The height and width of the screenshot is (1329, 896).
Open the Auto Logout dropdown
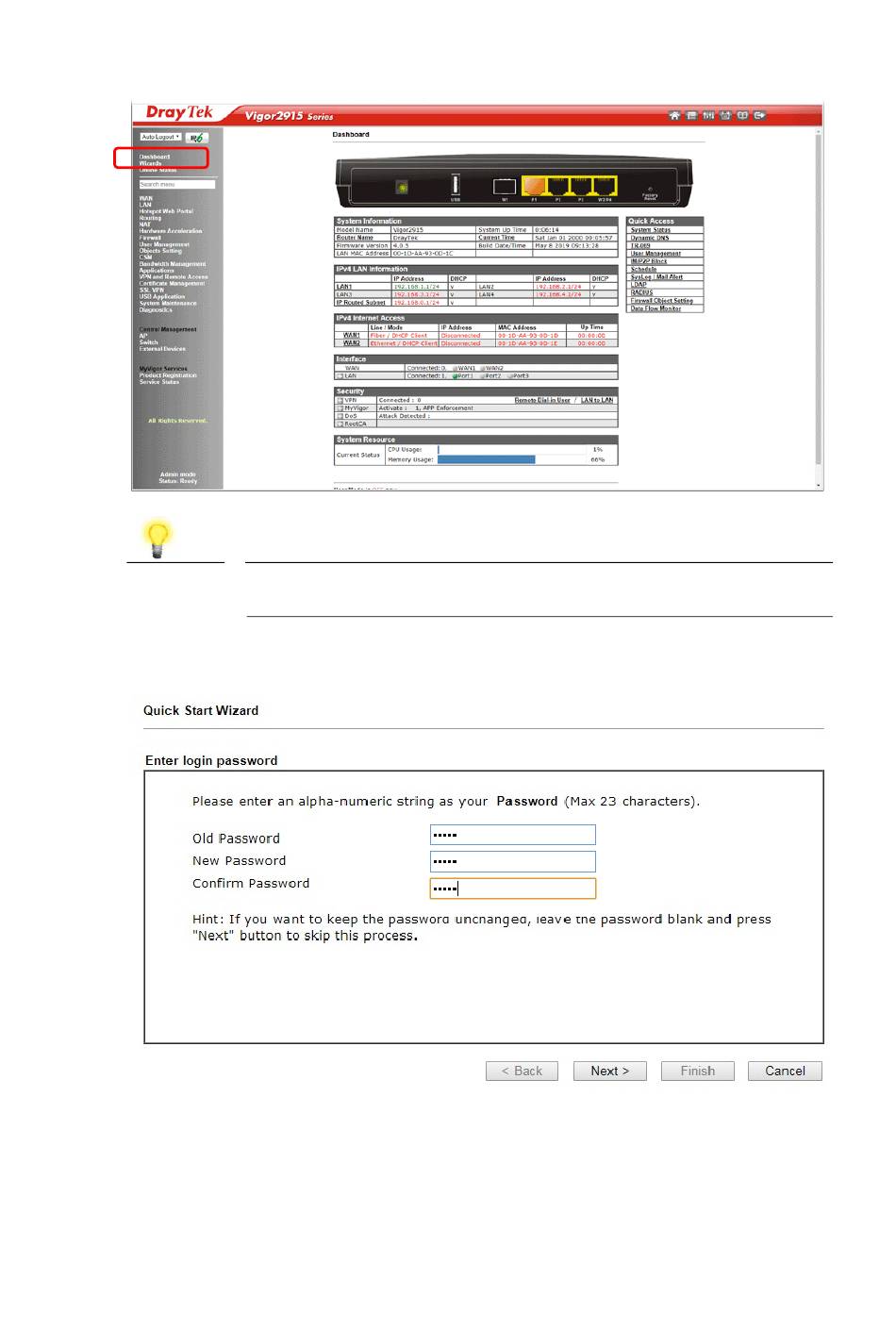point(160,137)
